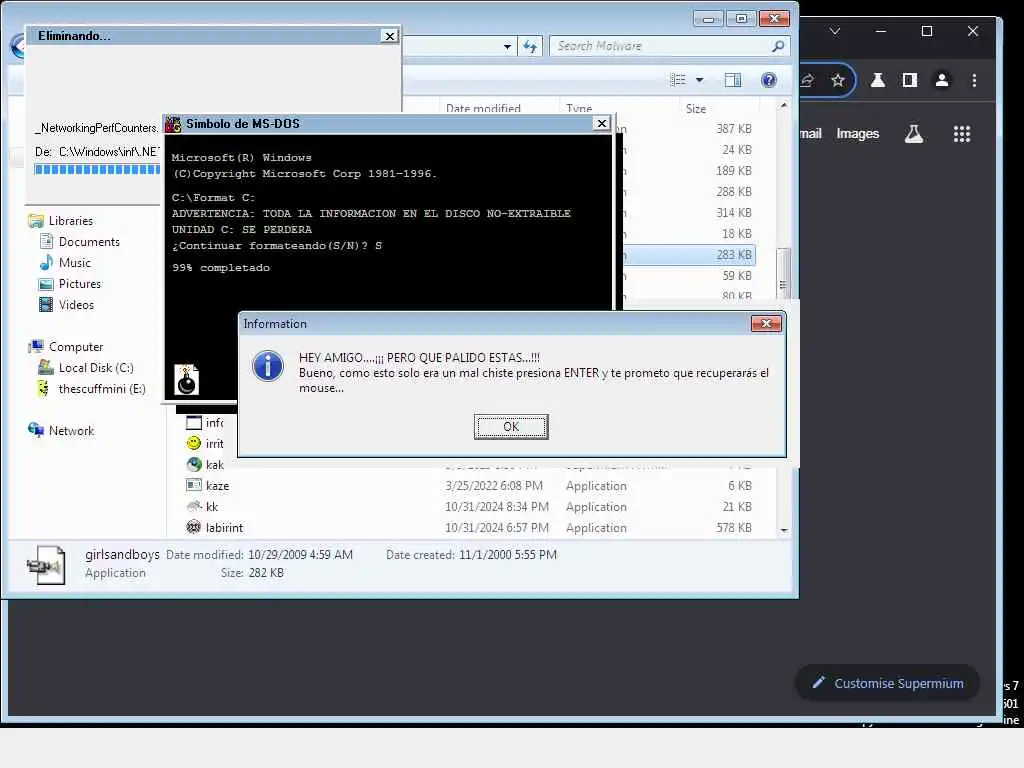Screen dimensions: 1024x768
Task: Click the kaze file icon
Action: click(193, 485)
